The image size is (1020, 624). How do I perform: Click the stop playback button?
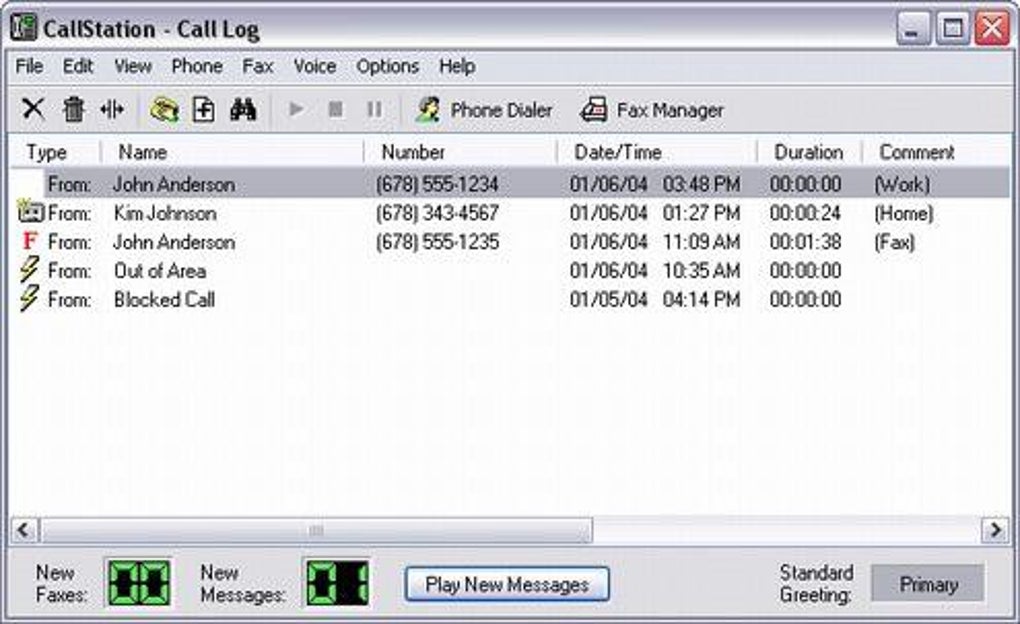336,109
